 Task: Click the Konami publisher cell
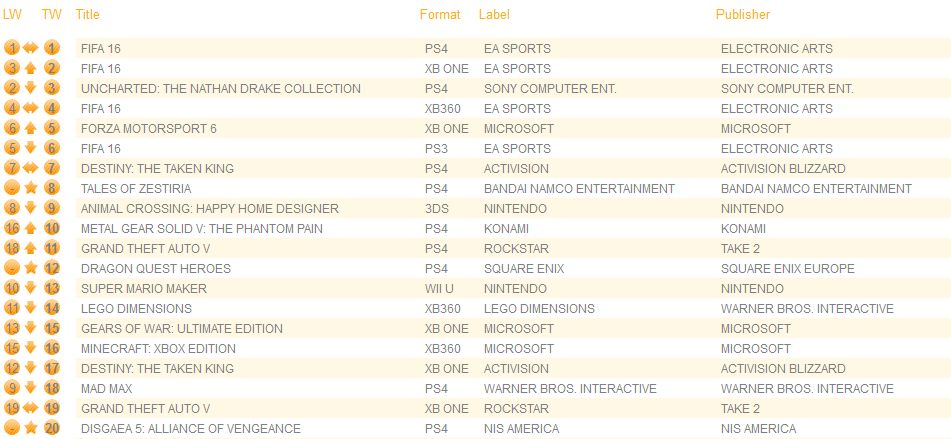click(744, 229)
